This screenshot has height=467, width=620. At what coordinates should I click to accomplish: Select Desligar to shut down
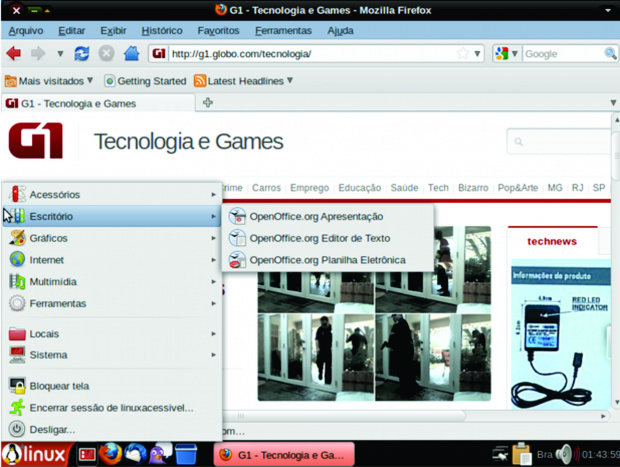(112, 429)
